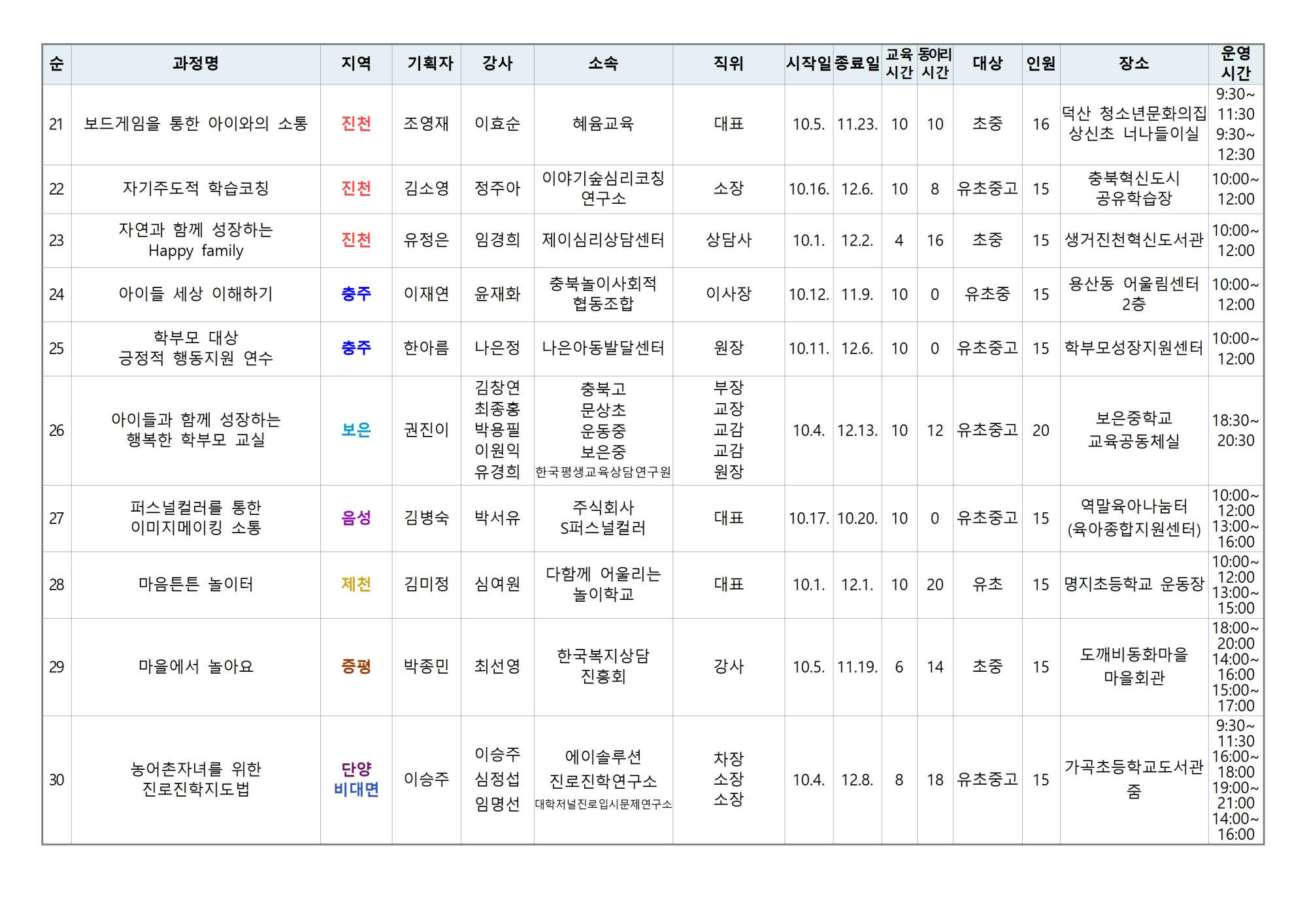Click end date '12.13.'
Viewport: 1307px width, 924px height.
pyautogui.click(x=857, y=431)
